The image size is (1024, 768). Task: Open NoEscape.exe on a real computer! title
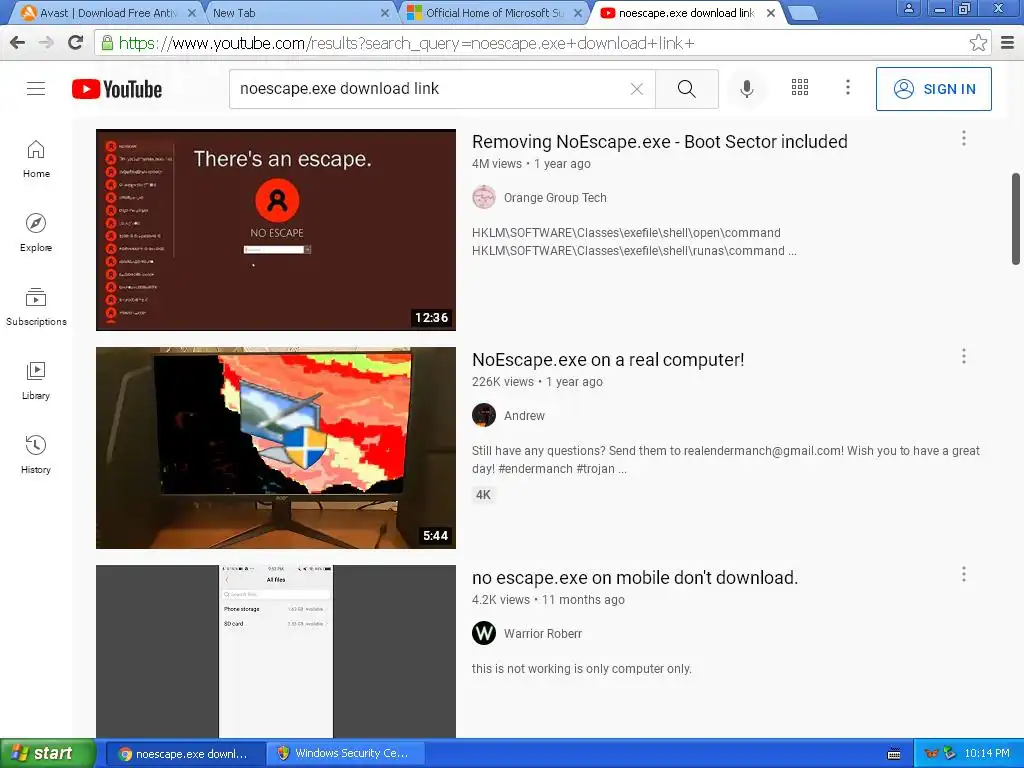point(608,360)
